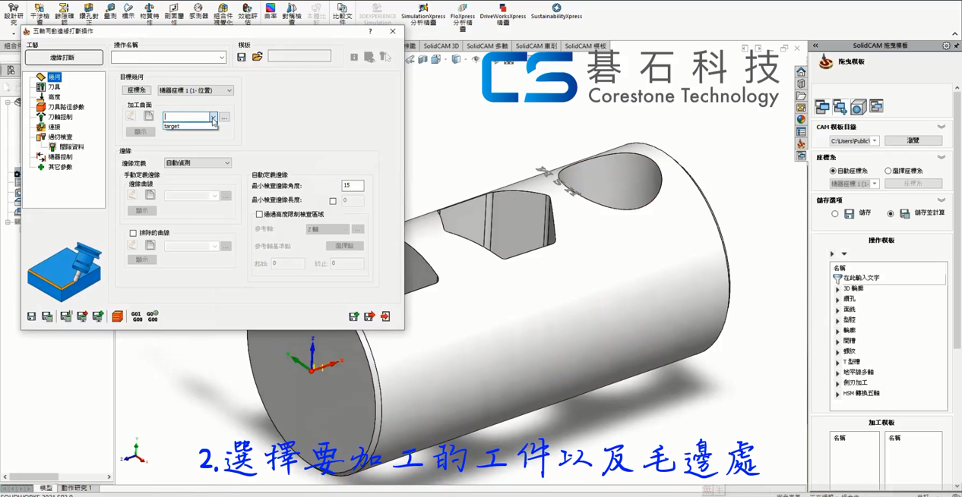This screenshot has height=497, width=962.
Task: Click the G01 G00 G-code icon
Action: pos(137,316)
